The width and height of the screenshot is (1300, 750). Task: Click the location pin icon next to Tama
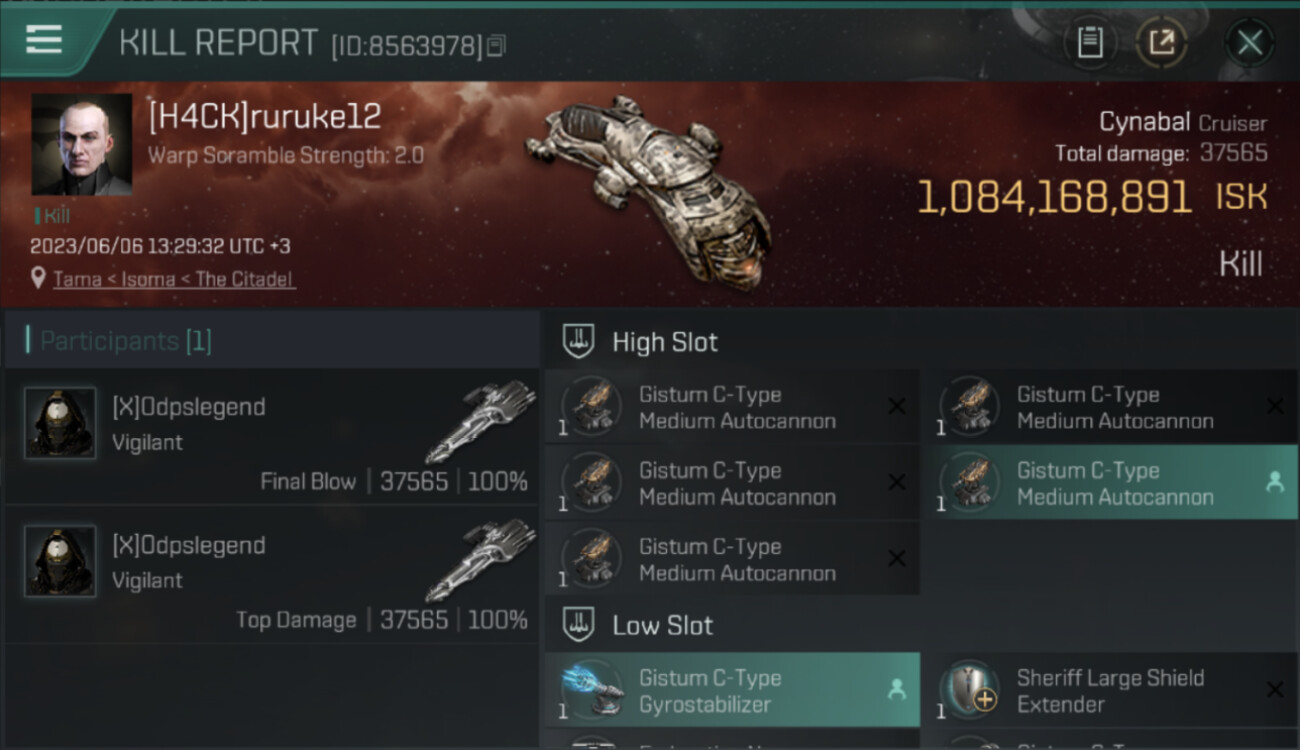click(x=38, y=278)
